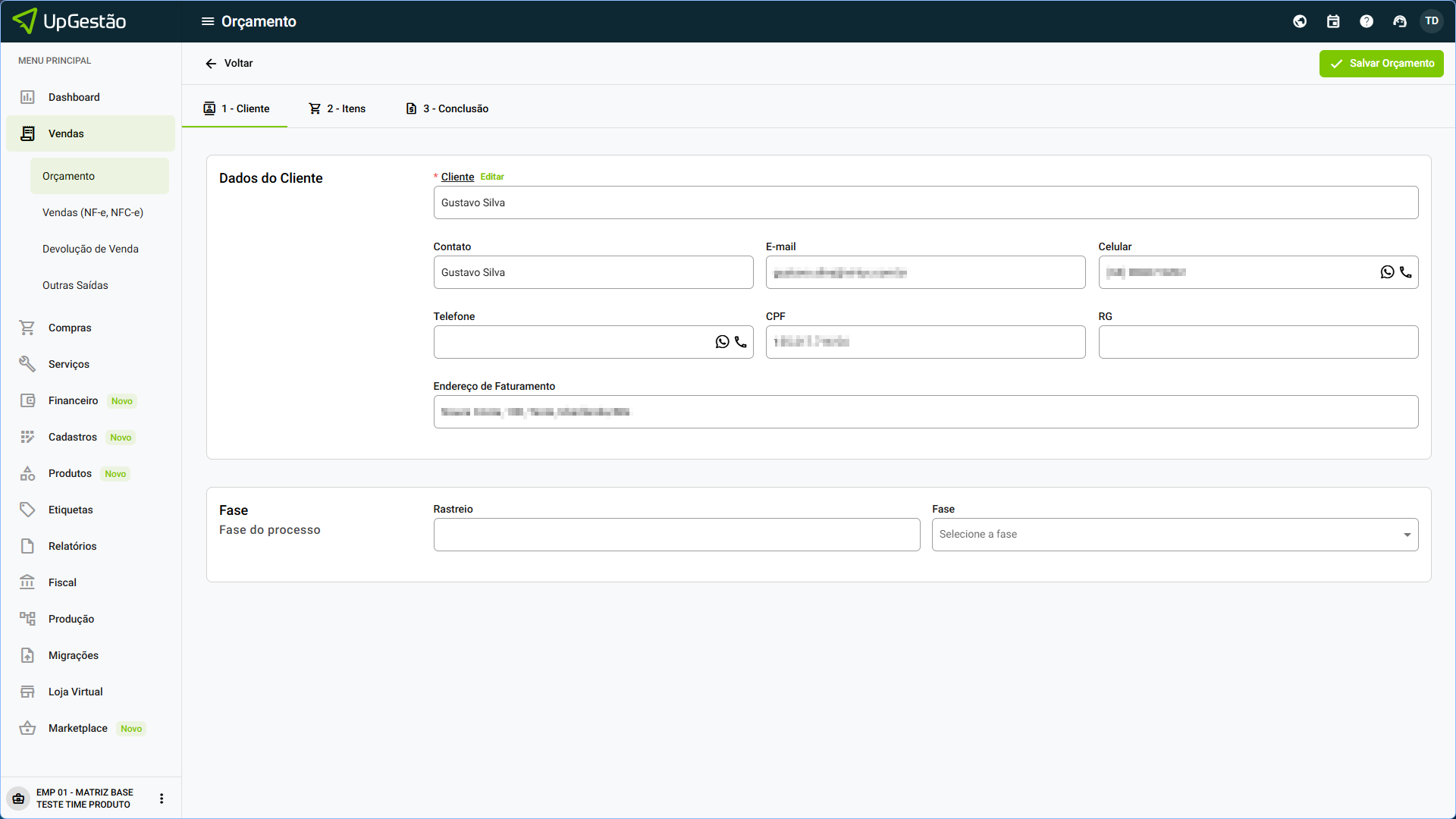Click the globe icon in header

pyautogui.click(x=1300, y=21)
